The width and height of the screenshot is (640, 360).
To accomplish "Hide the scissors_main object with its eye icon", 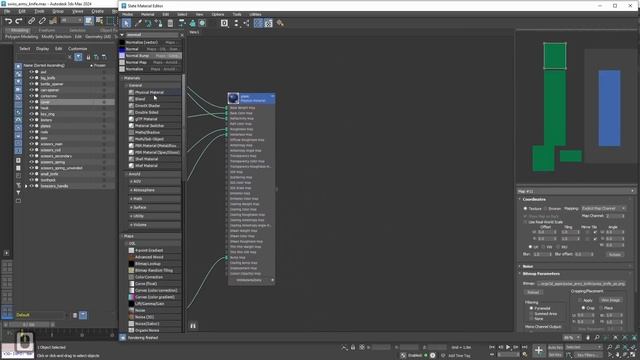I will click(x=31, y=144).
